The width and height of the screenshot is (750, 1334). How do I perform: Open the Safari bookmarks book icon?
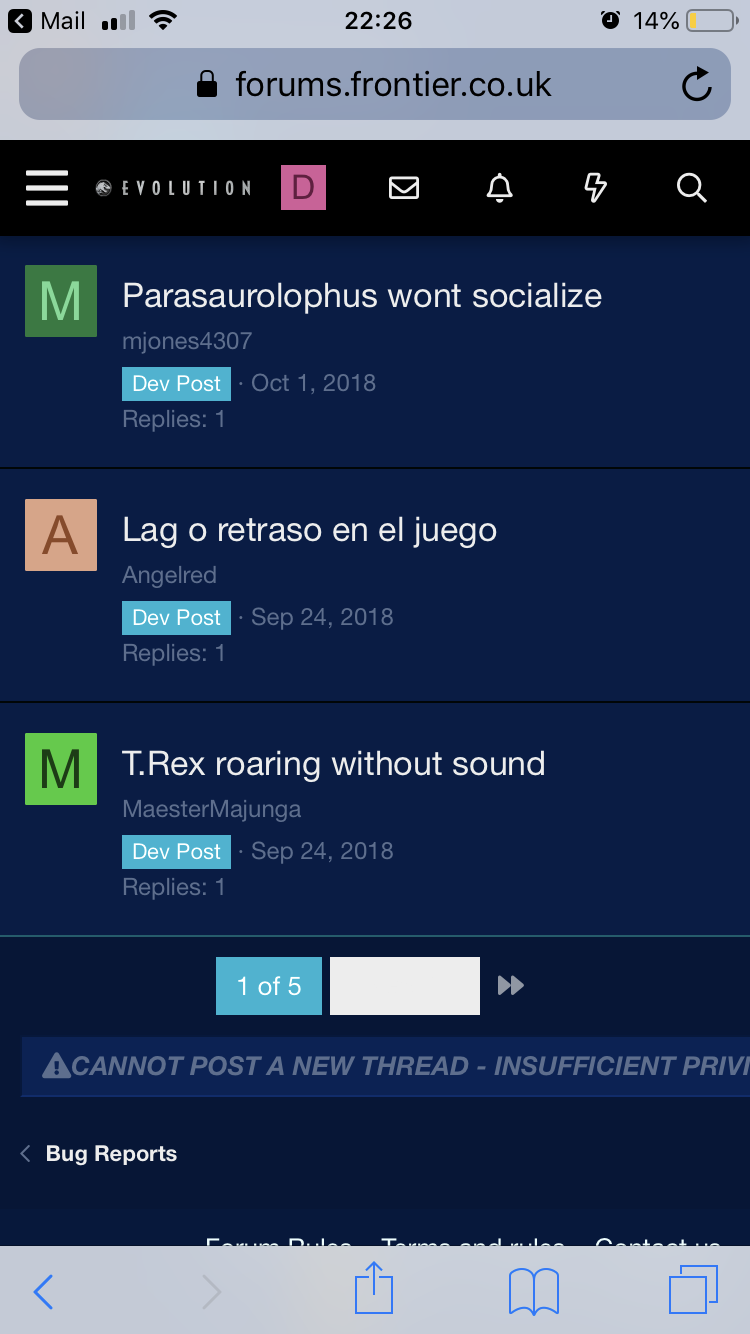click(x=534, y=1291)
